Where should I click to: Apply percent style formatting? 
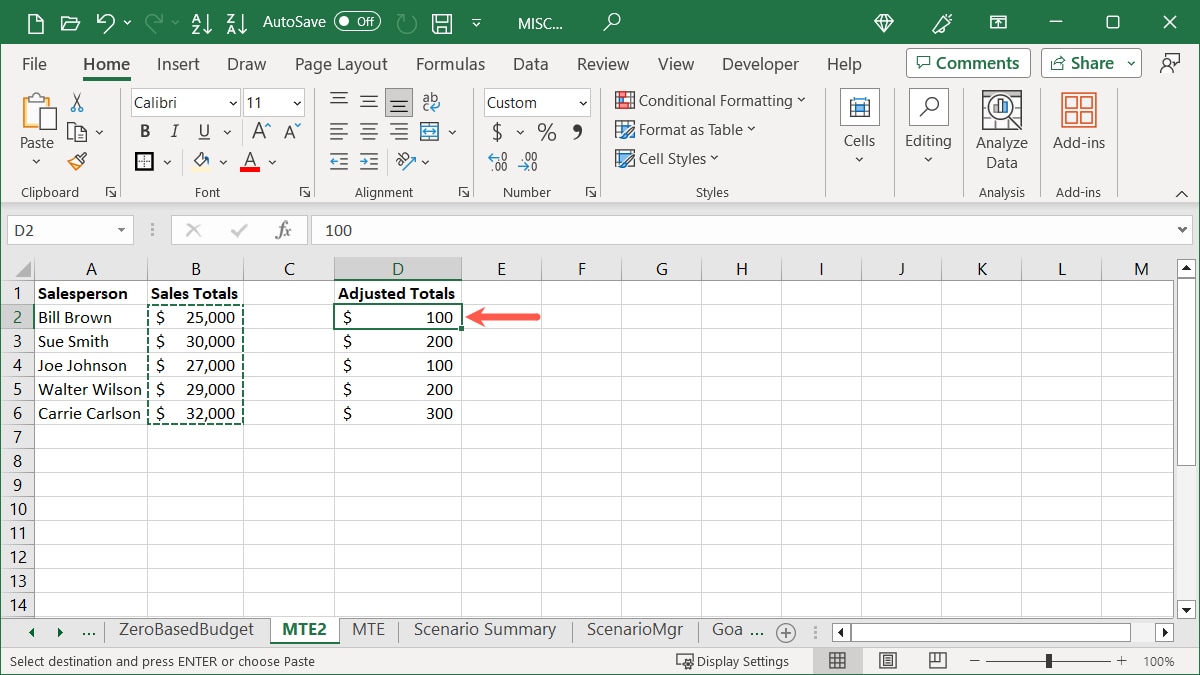(545, 131)
